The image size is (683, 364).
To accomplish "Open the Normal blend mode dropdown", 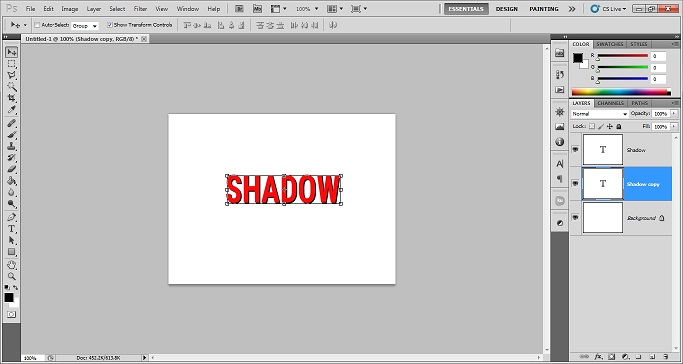I will 600,114.
